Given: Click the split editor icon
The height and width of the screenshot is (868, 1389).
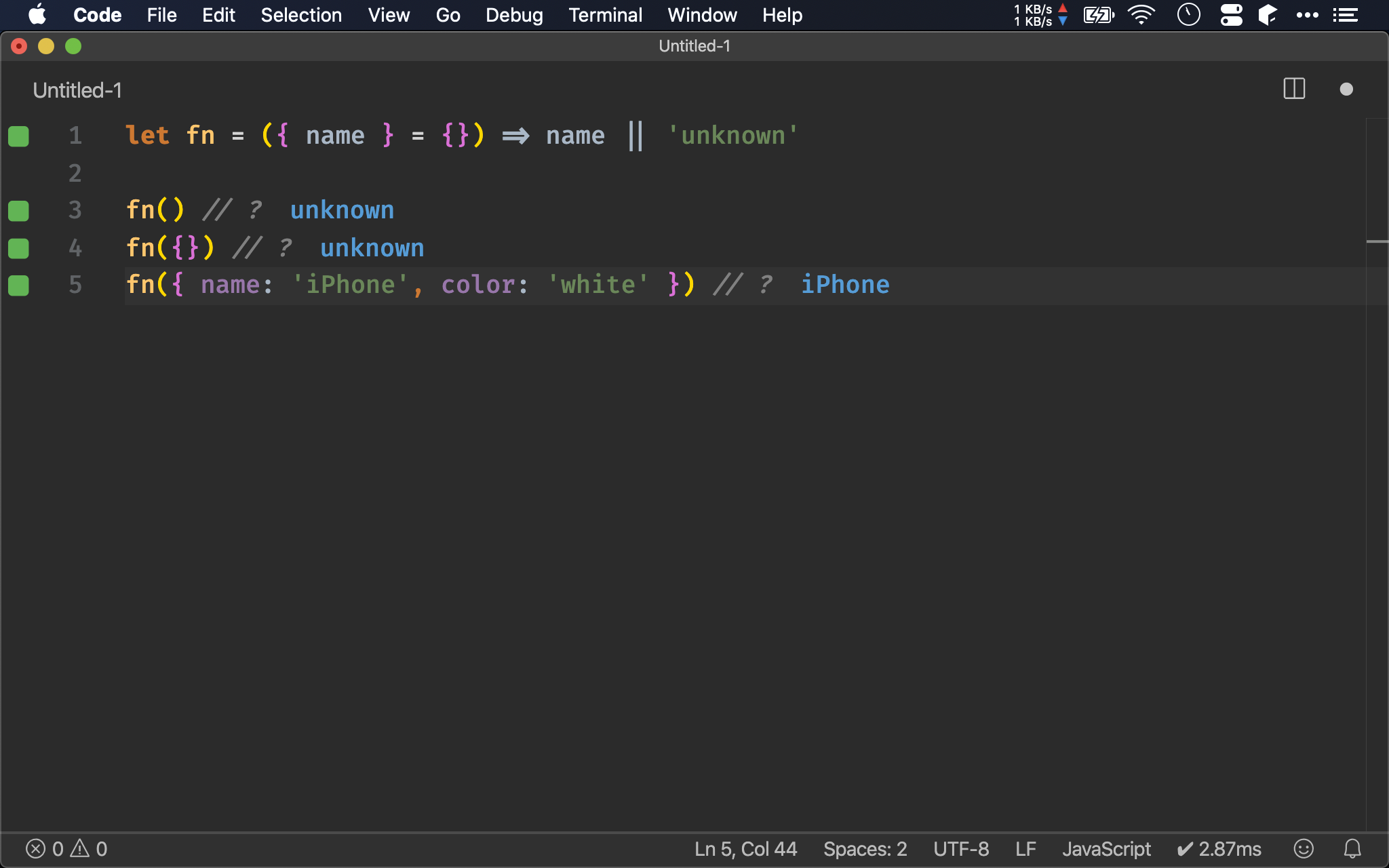Looking at the screenshot, I should point(1294,89).
